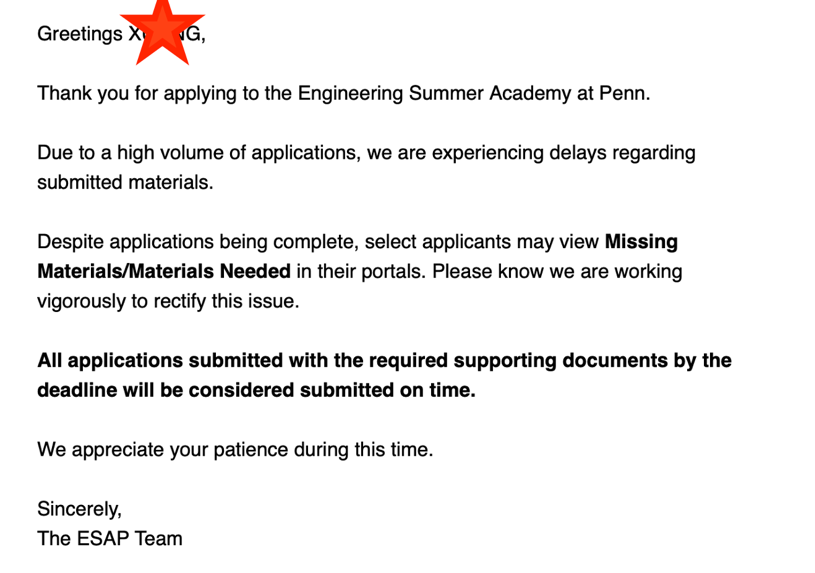Click bold "required supporting documents" text
This screenshot has width=815, height=573.
(509, 360)
